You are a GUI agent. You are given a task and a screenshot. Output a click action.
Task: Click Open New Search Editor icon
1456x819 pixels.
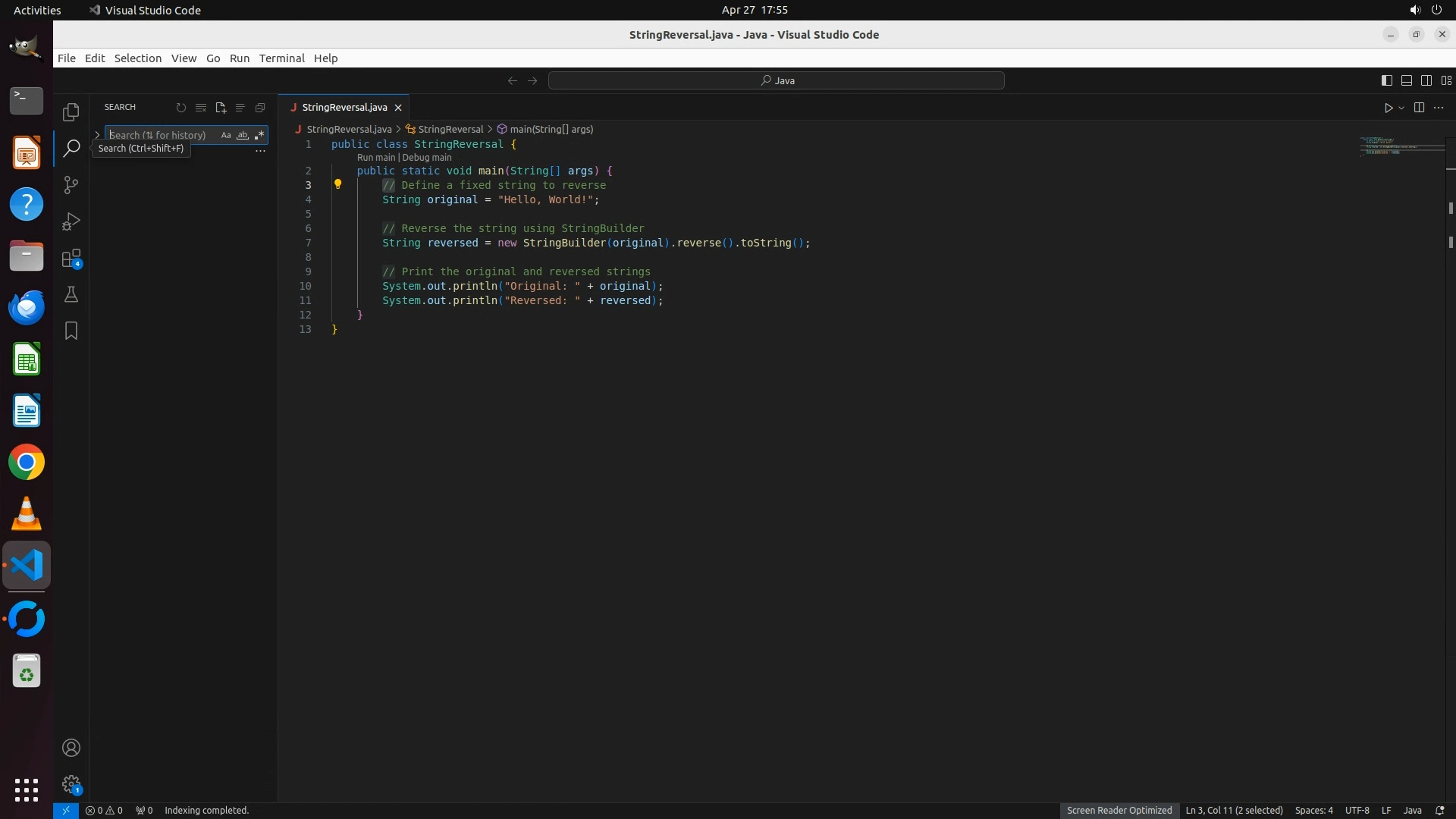point(221,108)
